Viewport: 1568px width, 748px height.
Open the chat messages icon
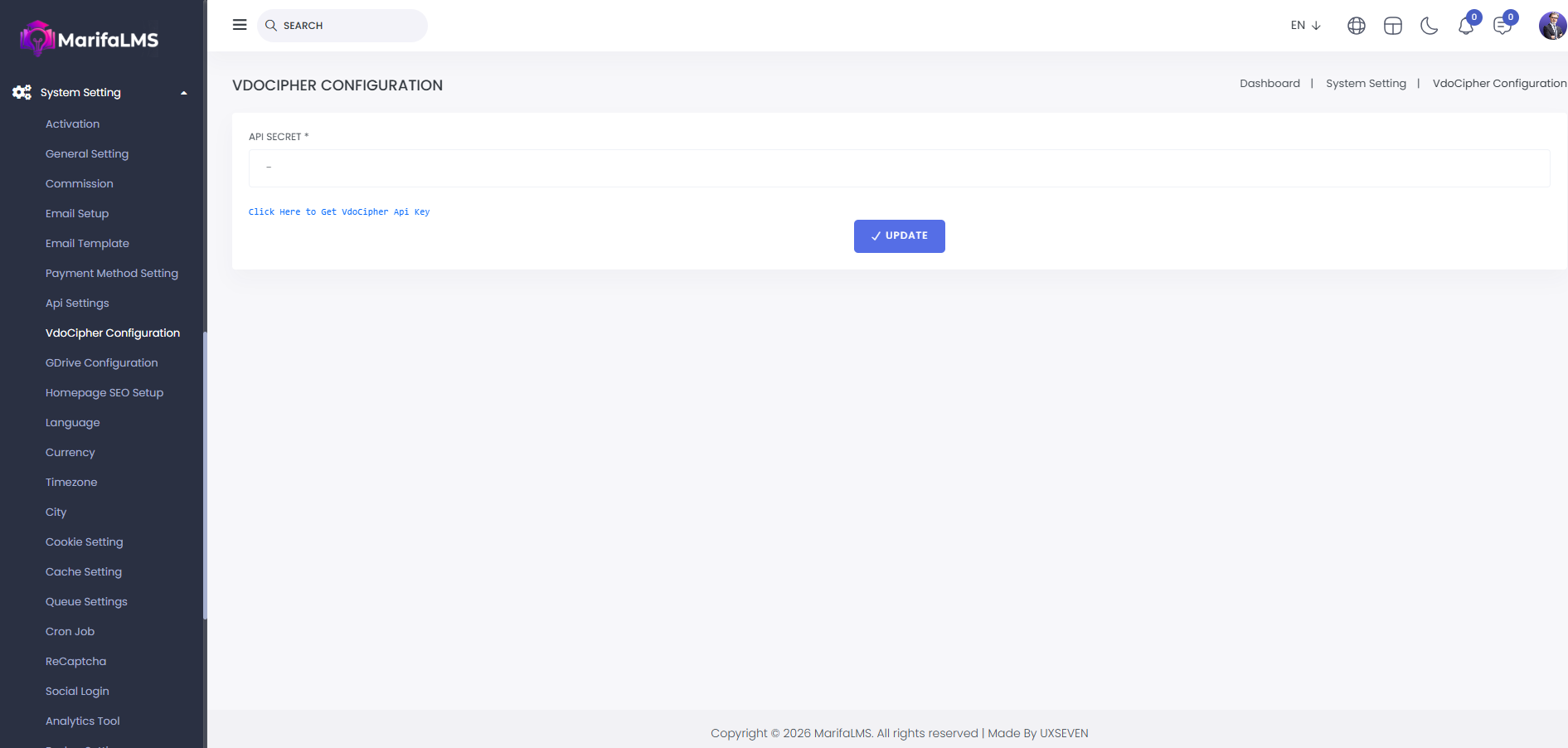point(1502,26)
